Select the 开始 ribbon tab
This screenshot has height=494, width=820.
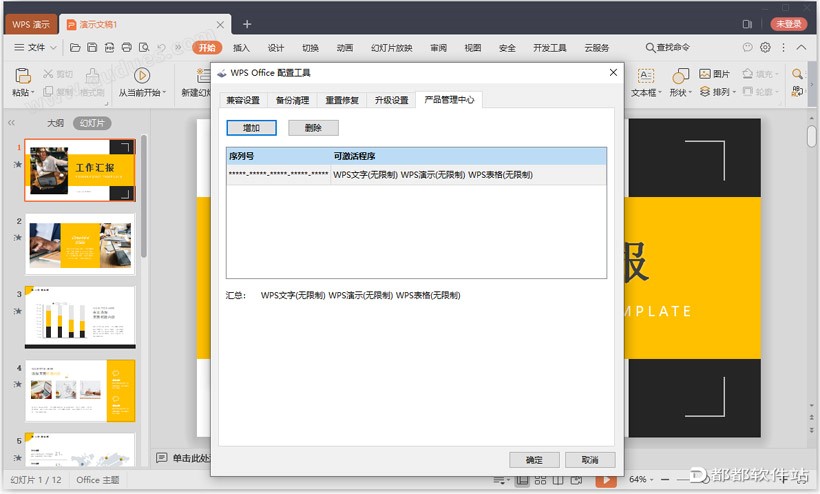click(x=207, y=48)
